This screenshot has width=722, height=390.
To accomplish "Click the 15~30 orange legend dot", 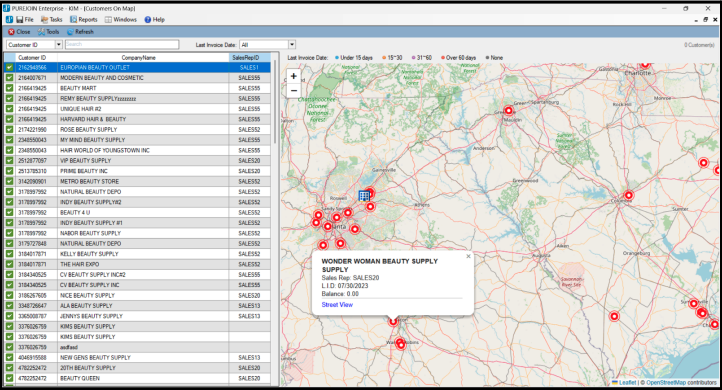I will click(x=384, y=58).
